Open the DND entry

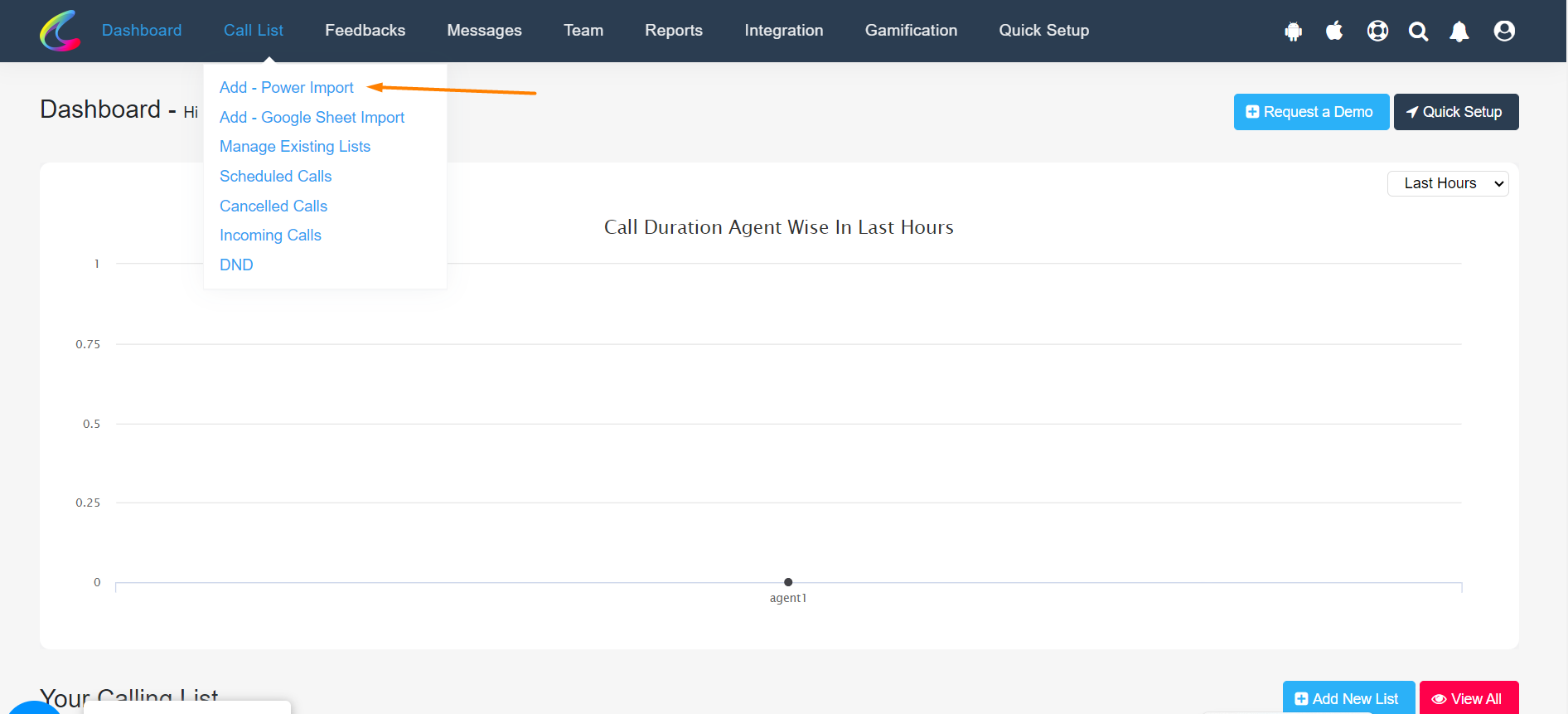pos(236,265)
